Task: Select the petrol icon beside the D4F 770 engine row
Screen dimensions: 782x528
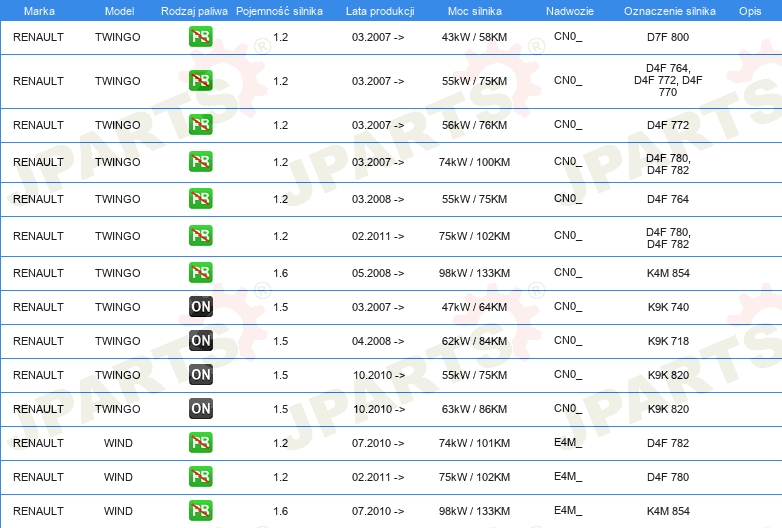Action: pos(200,81)
